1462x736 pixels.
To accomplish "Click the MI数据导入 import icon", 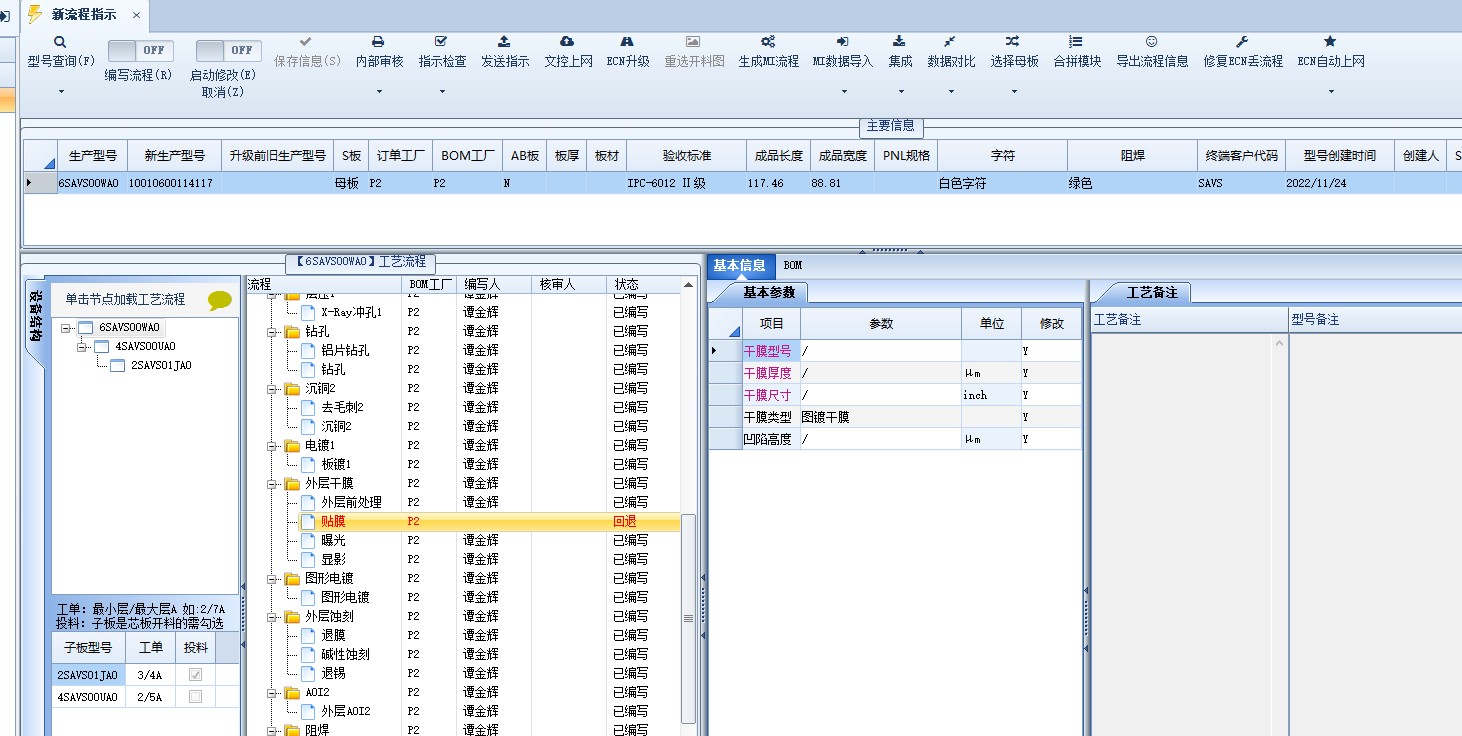I will pyautogui.click(x=843, y=42).
